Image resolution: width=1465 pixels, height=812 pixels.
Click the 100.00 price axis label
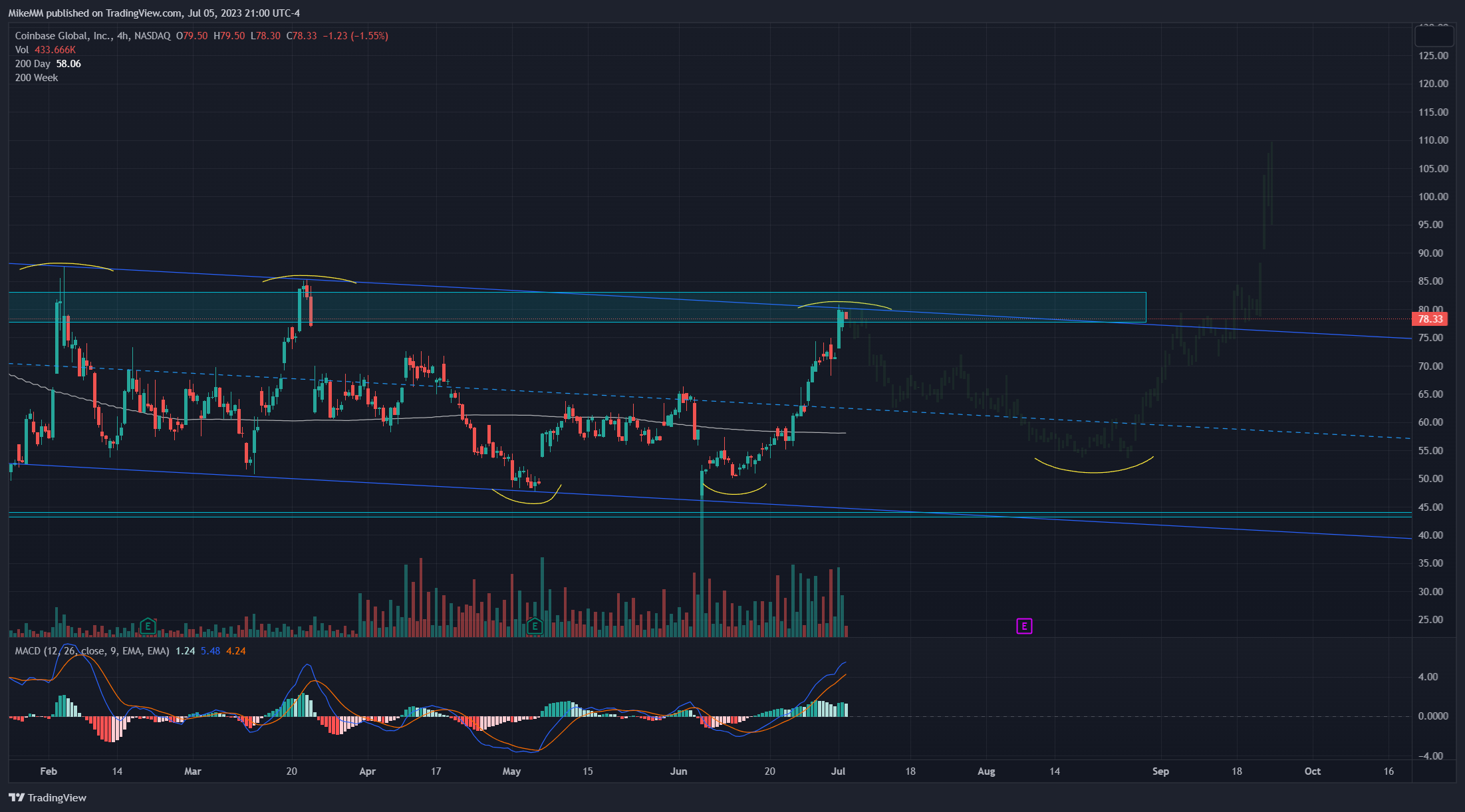(x=1433, y=197)
